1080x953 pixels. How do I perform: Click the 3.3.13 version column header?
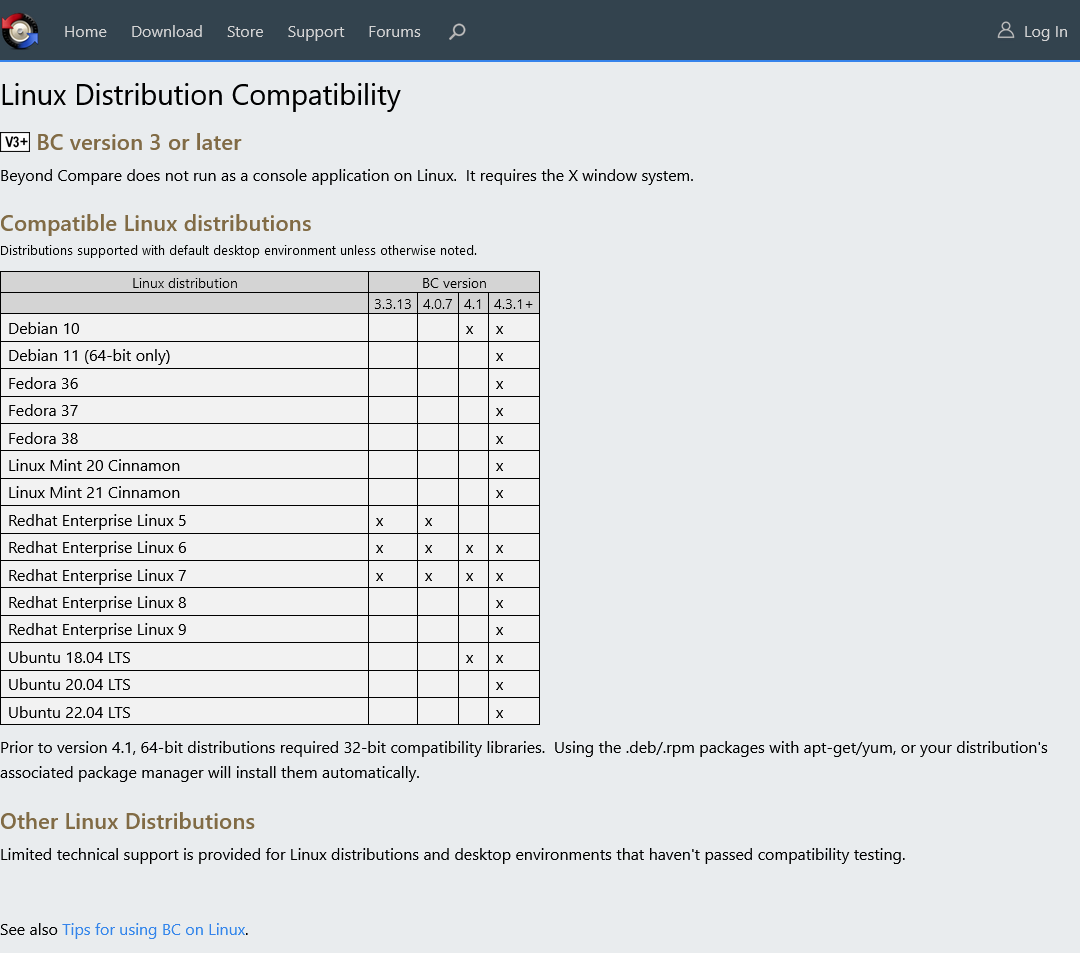393,304
